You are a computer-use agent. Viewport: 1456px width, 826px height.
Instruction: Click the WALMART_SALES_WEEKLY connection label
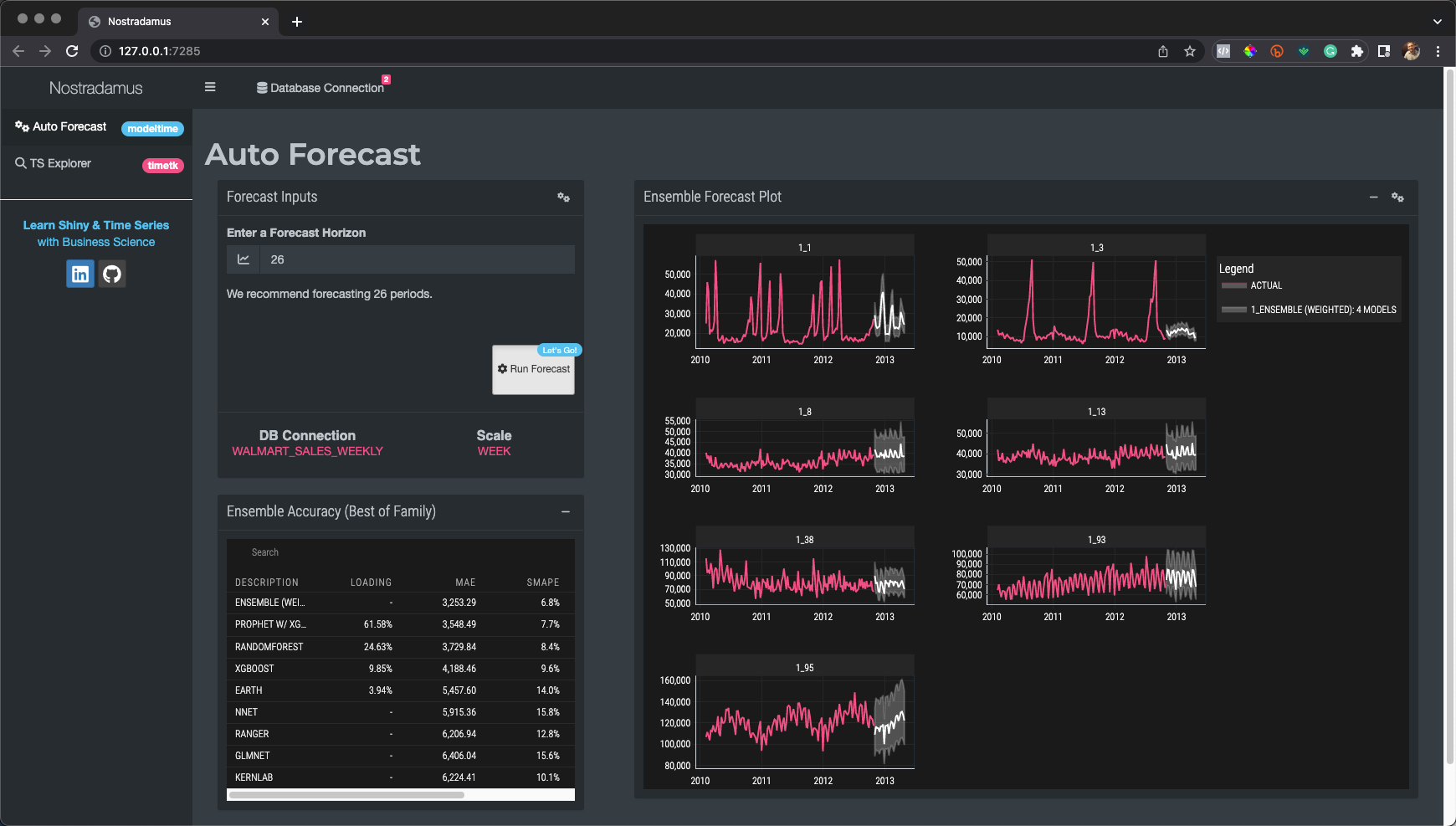click(307, 451)
